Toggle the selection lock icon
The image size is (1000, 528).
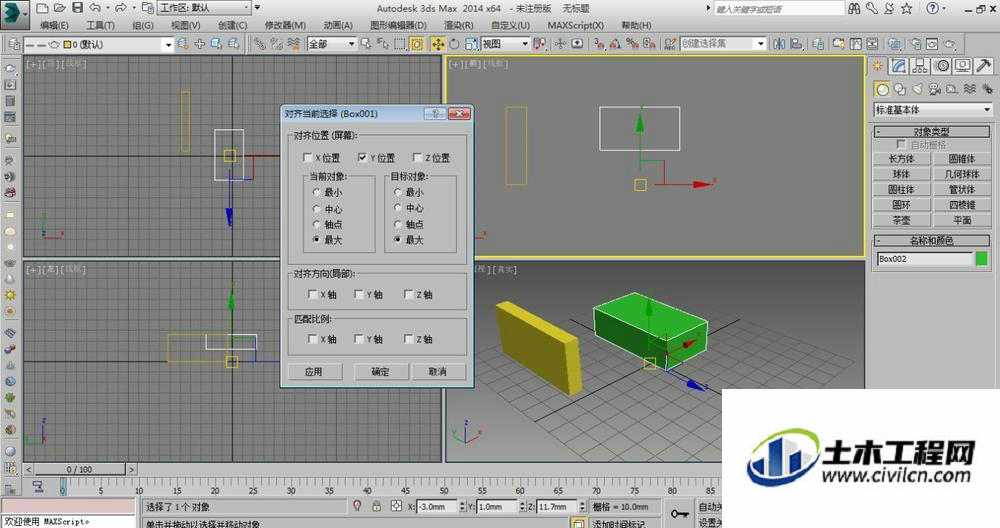[x=376, y=506]
